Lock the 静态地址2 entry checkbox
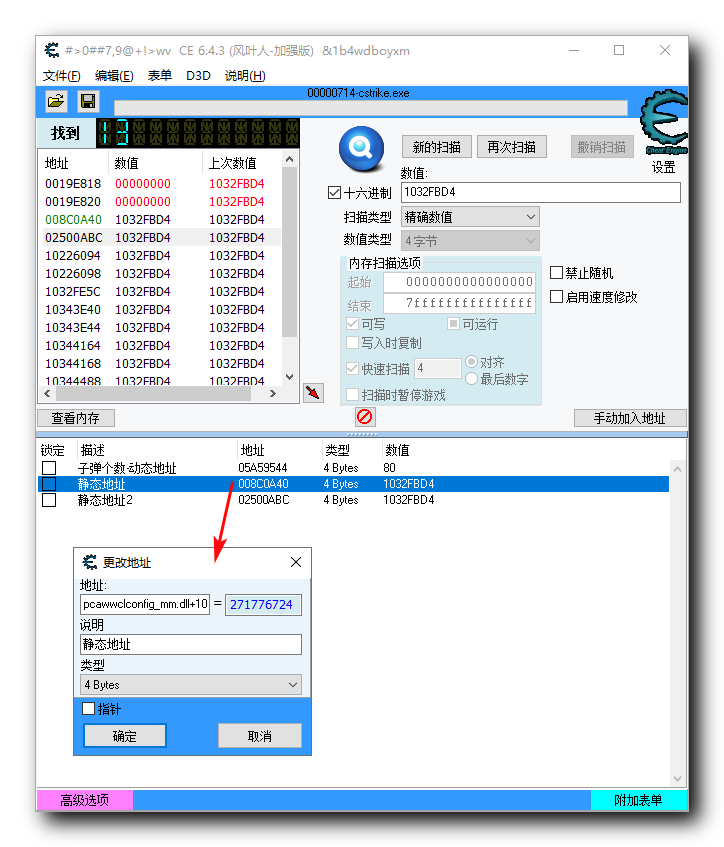The image size is (724, 847). (x=49, y=500)
